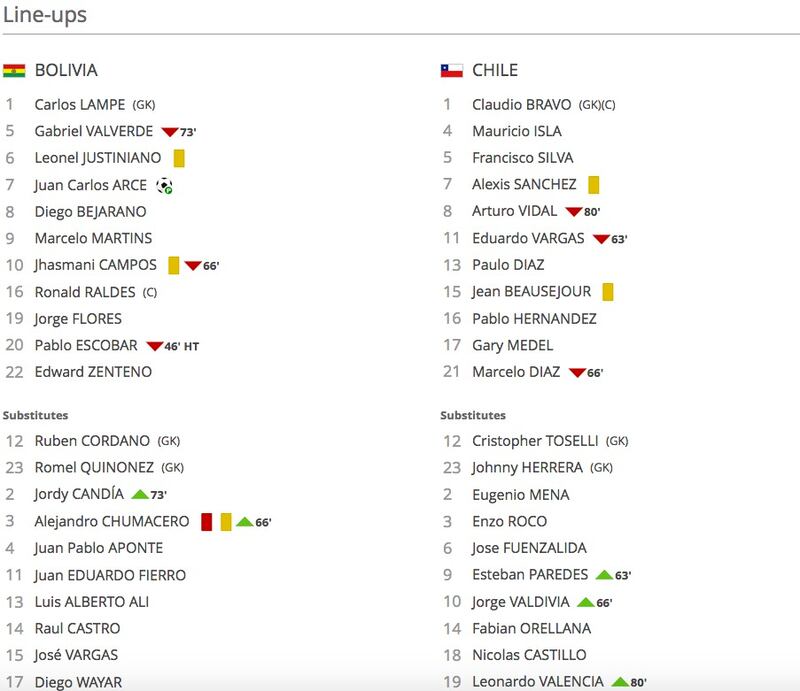Viewport: 800px width, 691px height.
Task: Open Ronald RALDES captain entry
Action: pyautogui.click(x=85, y=292)
